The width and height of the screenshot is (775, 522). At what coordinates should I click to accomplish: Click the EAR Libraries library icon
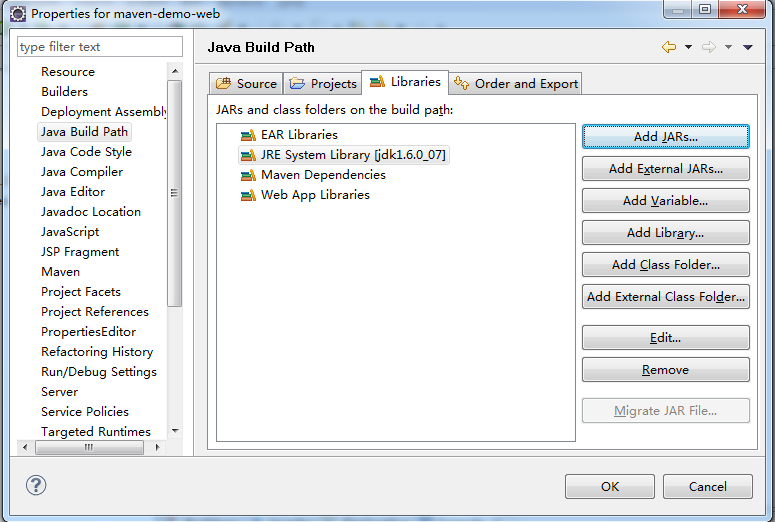(248, 135)
